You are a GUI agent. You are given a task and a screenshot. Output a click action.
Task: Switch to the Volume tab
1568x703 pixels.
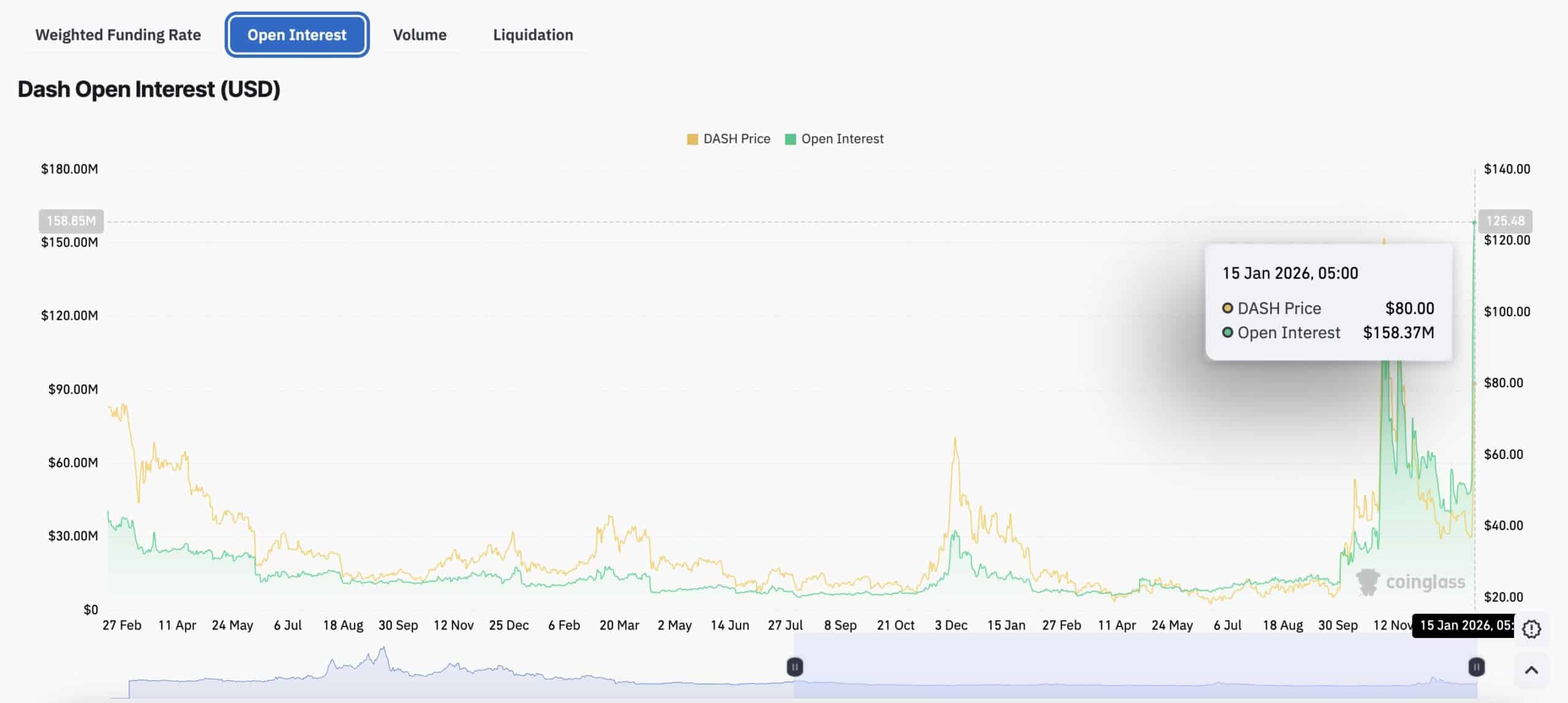(x=420, y=34)
